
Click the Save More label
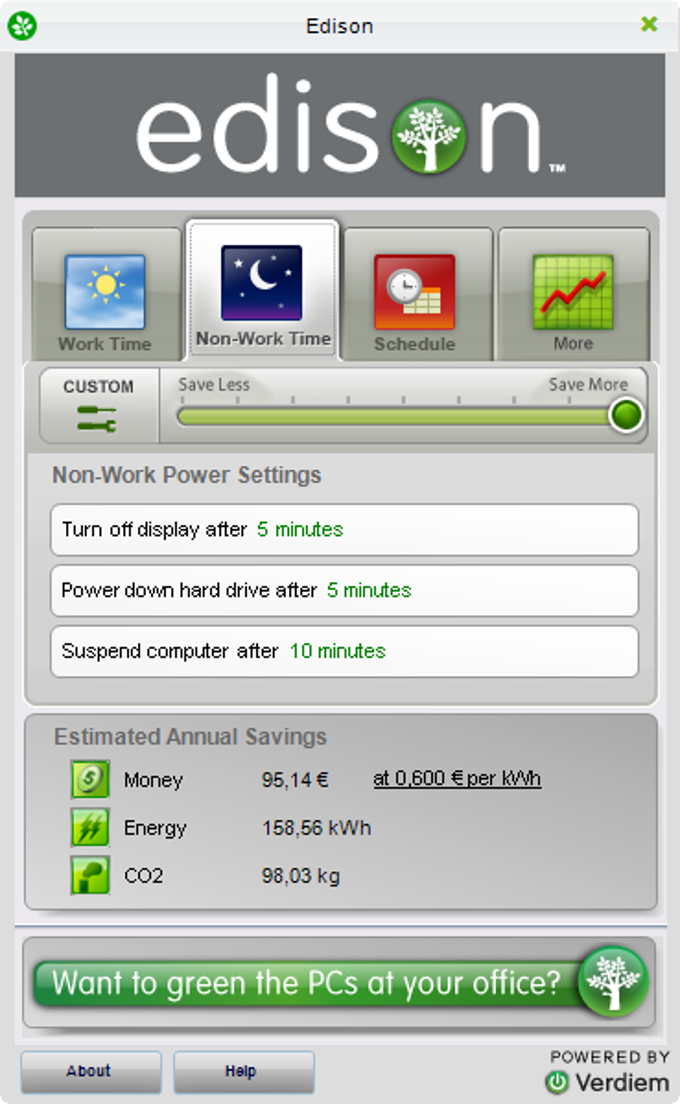(x=588, y=384)
